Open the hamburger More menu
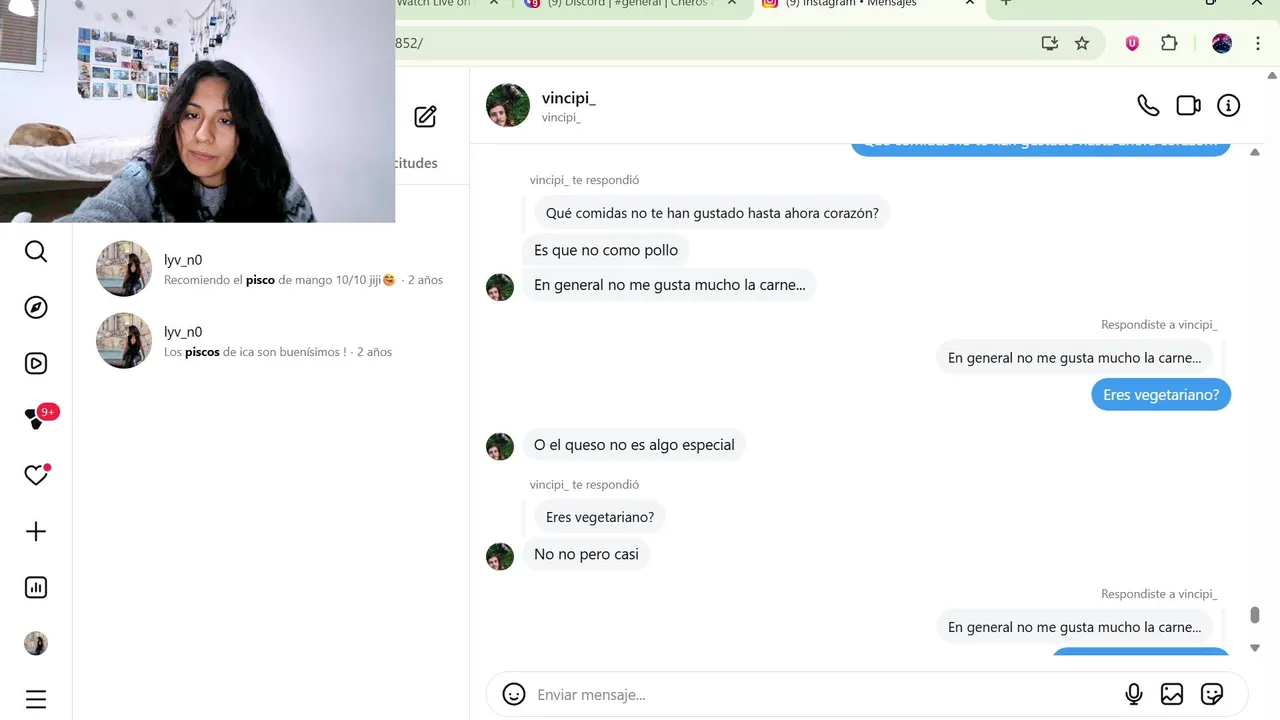Image resolution: width=1280 pixels, height=720 pixels. (36, 699)
